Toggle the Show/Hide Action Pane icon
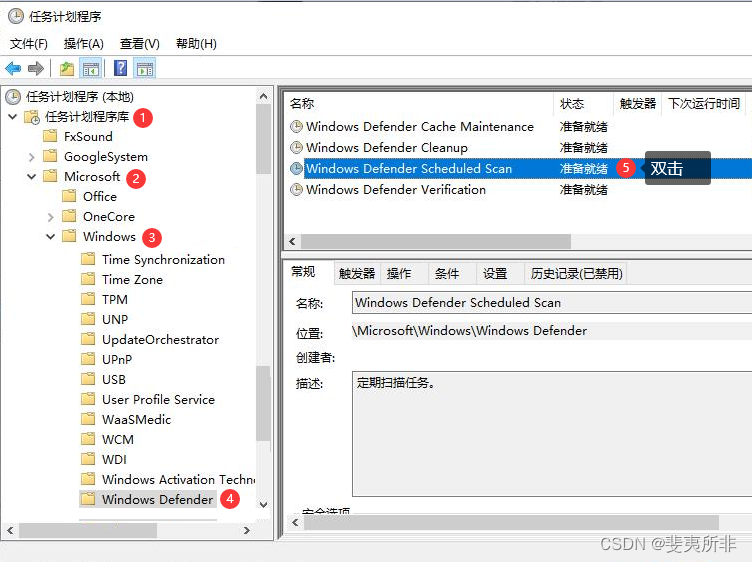Viewport: 752px width, 562px height. 144,69
